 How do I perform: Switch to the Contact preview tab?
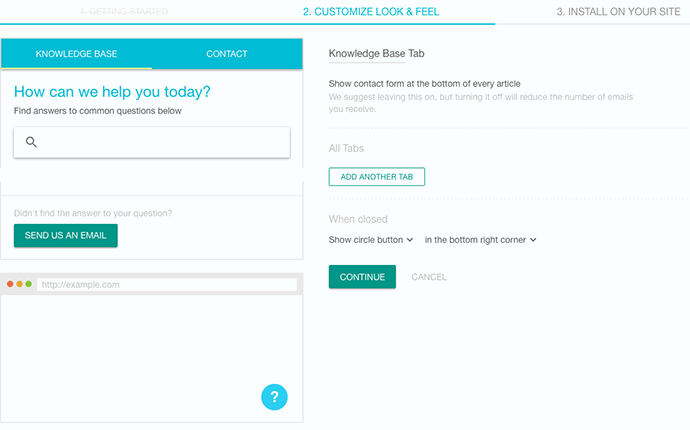[227, 53]
